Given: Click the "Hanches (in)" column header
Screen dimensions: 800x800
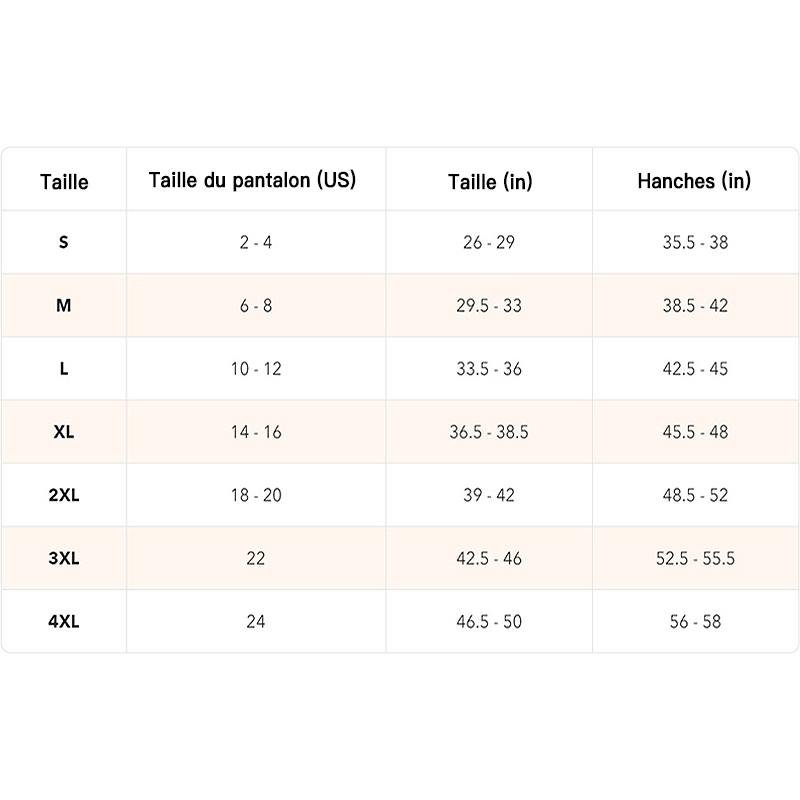Looking at the screenshot, I should coord(694,181).
